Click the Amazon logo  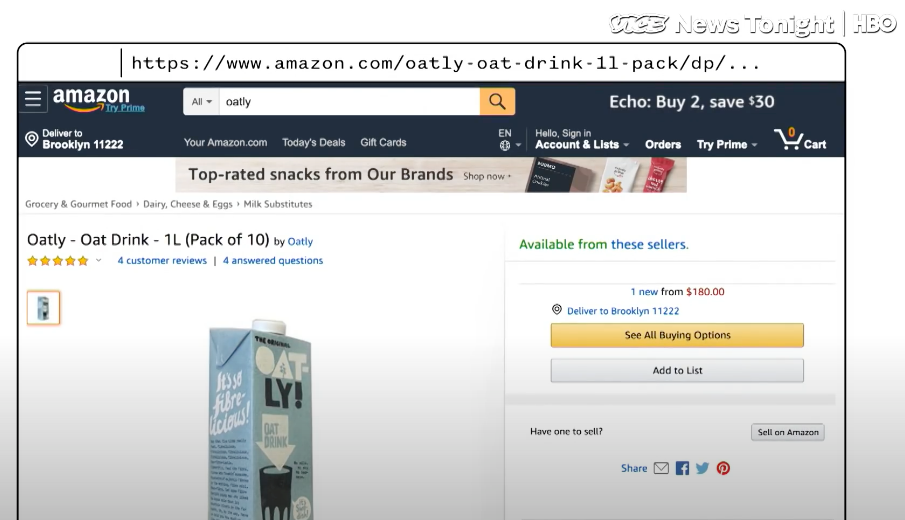click(92, 100)
